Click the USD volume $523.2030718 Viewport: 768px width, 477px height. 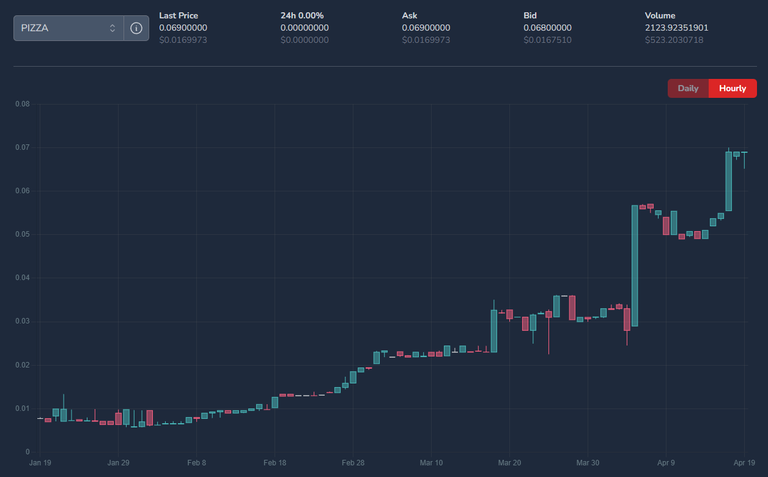tap(674, 40)
